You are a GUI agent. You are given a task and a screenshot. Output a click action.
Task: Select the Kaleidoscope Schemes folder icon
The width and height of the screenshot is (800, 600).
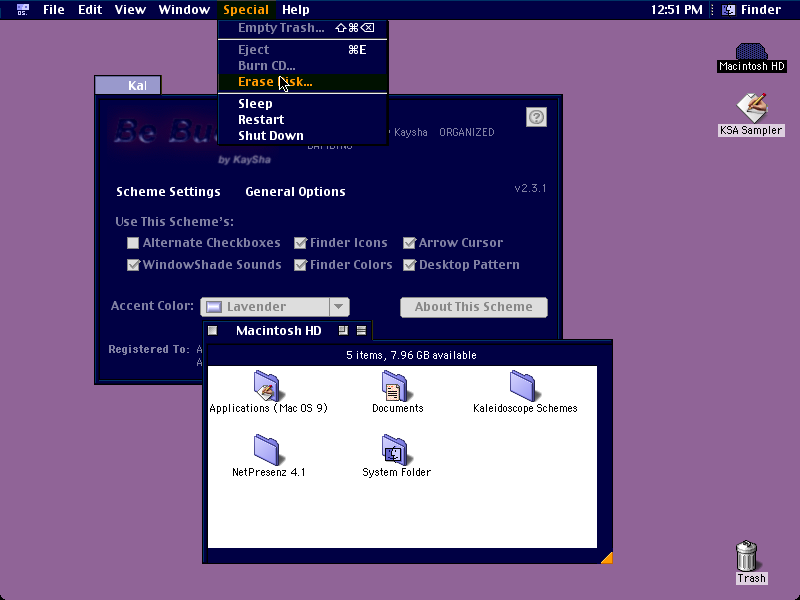pyautogui.click(x=522, y=386)
